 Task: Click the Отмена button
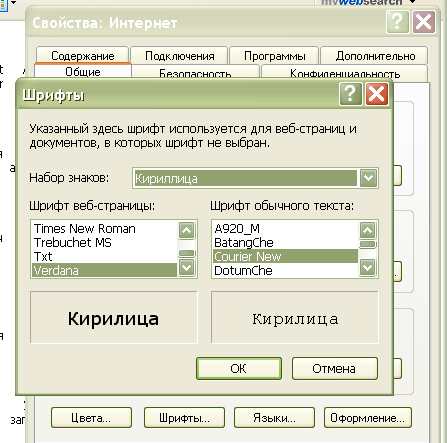click(334, 368)
